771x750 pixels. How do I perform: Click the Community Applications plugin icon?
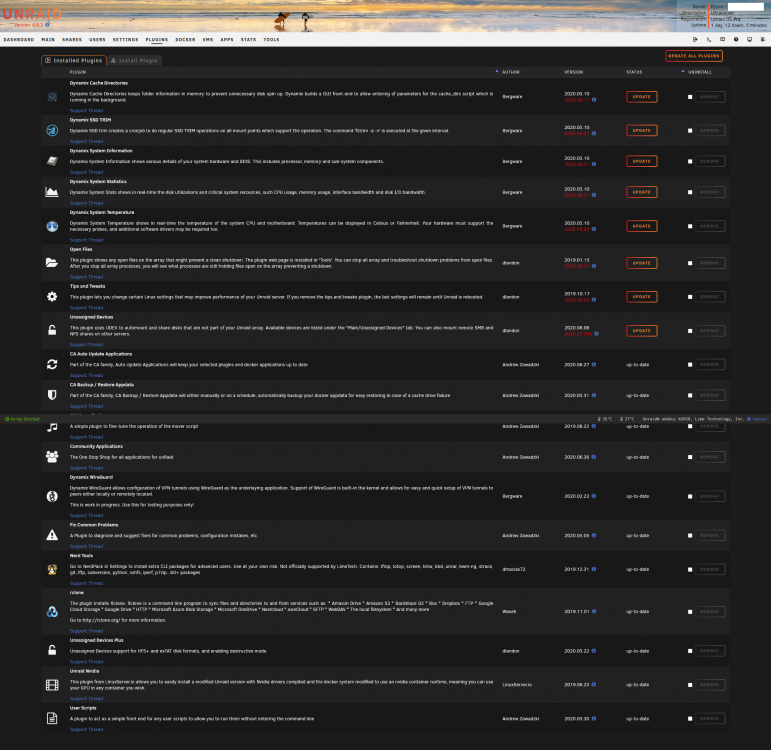(x=52, y=457)
